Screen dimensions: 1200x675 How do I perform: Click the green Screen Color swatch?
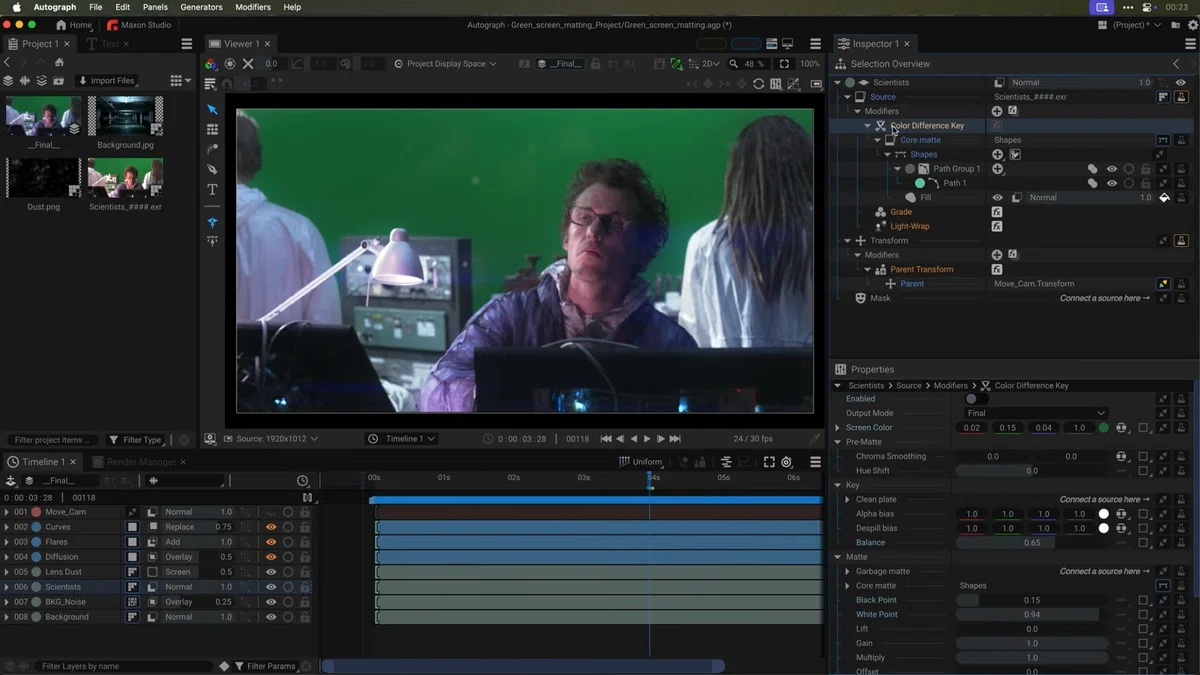coord(1103,428)
